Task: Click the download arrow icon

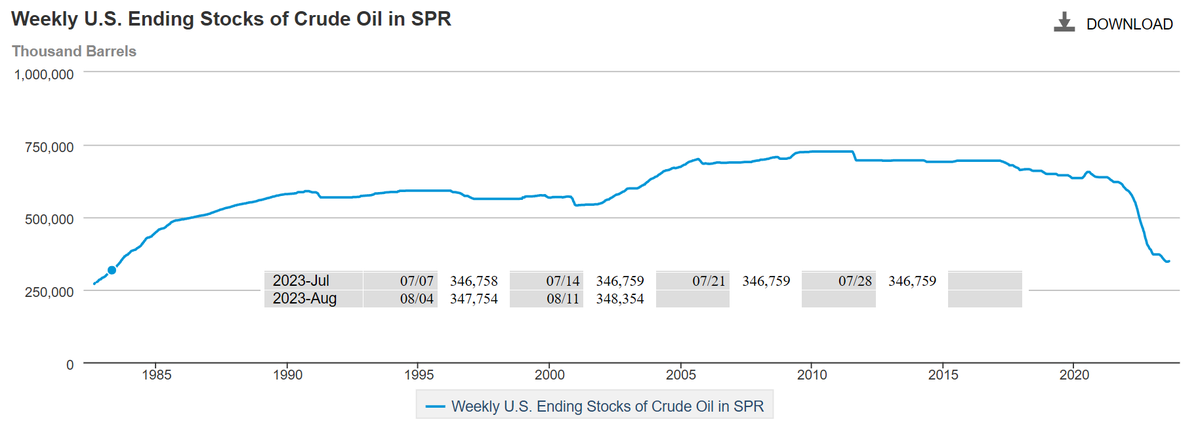Action: click(1064, 23)
